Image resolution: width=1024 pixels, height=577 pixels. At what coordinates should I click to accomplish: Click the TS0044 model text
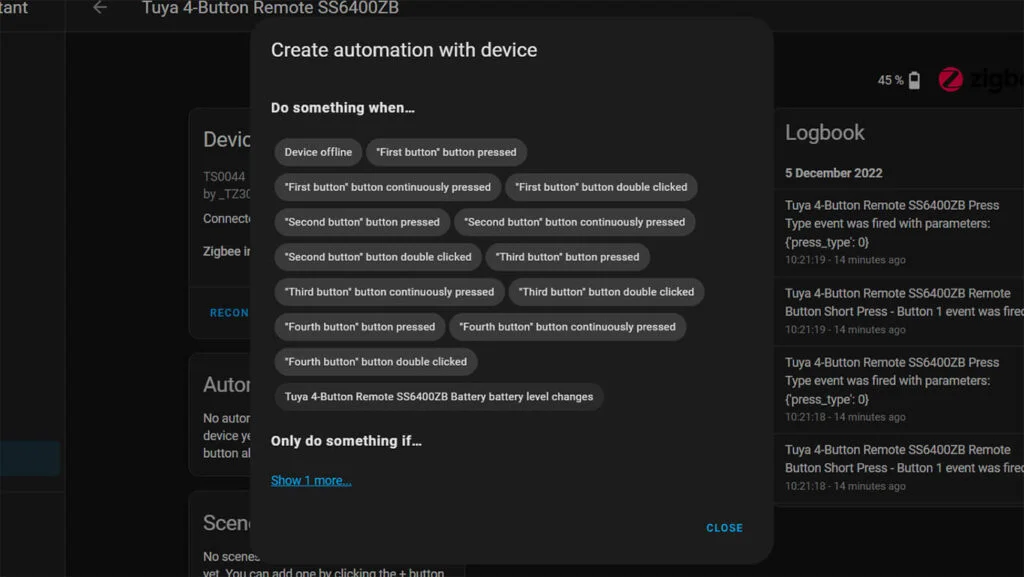tap(224, 176)
